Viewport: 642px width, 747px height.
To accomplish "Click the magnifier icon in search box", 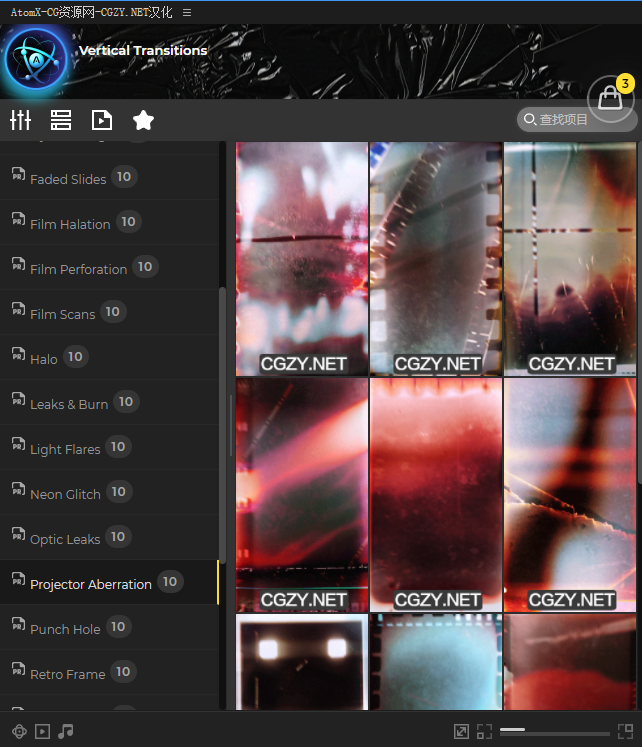I will click(530, 119).
